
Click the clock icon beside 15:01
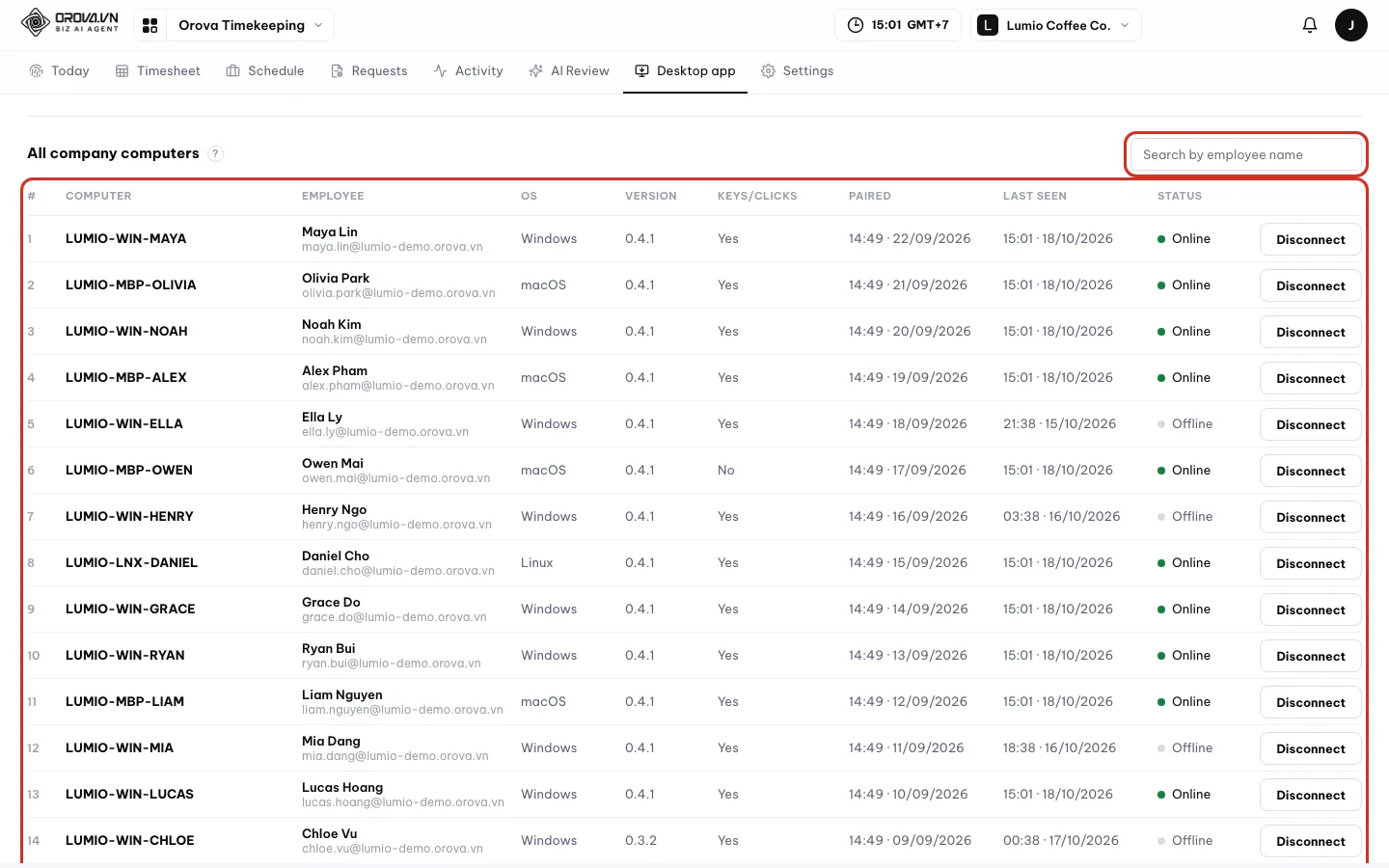pyautogui.click(x=855, y=25)
